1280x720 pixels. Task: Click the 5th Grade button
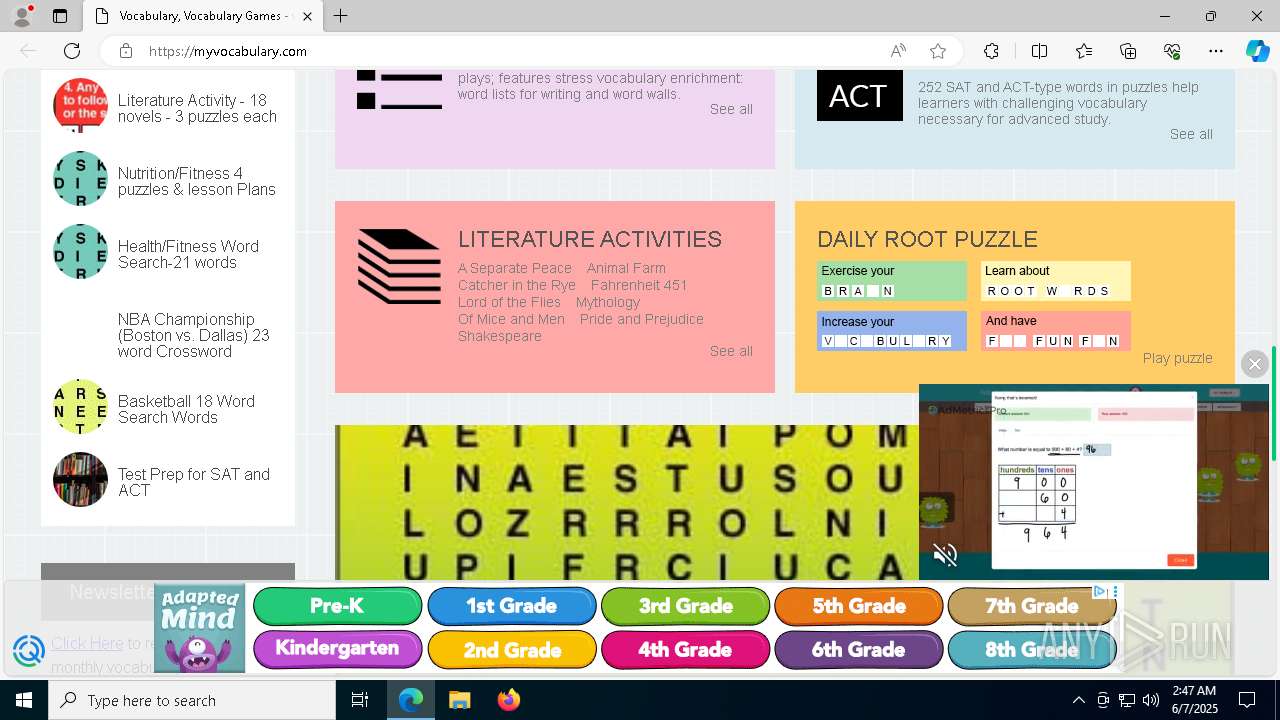[x=859, y=606]
